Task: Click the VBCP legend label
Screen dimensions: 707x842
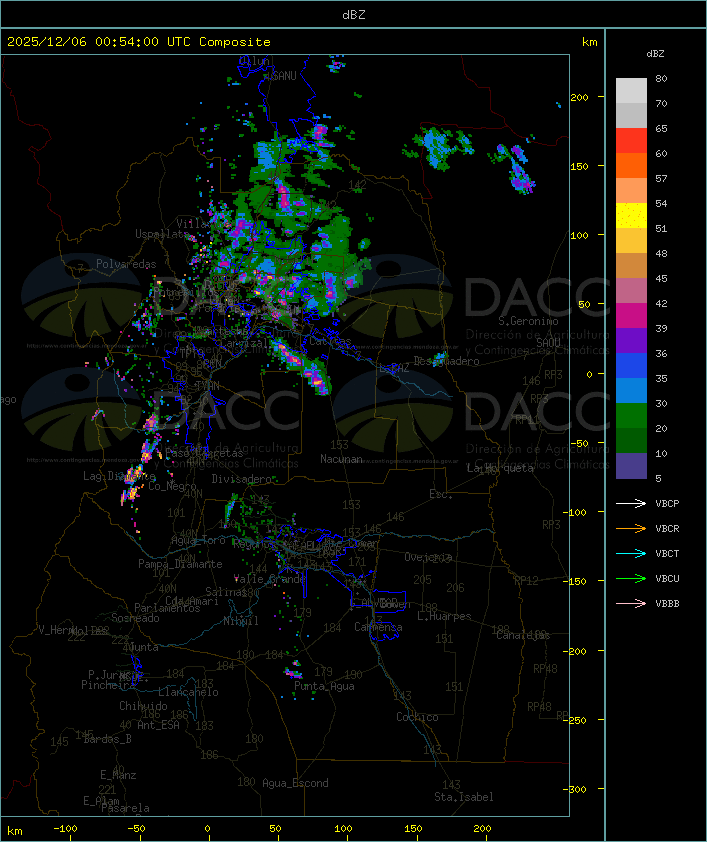Action: [x=667, y=504]
